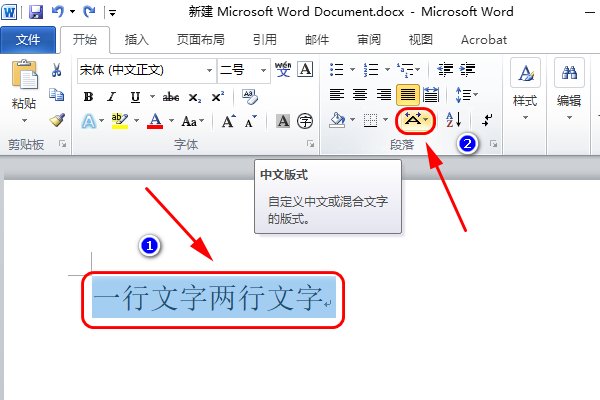Click the Cut scissors icon

[x=56, y=70]
